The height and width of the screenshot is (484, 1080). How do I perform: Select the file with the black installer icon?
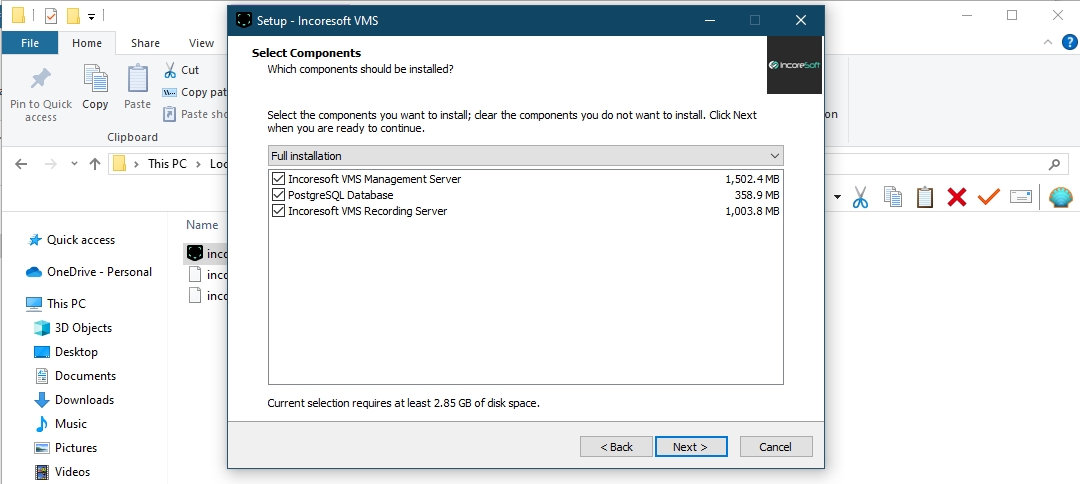coord(207,253)
